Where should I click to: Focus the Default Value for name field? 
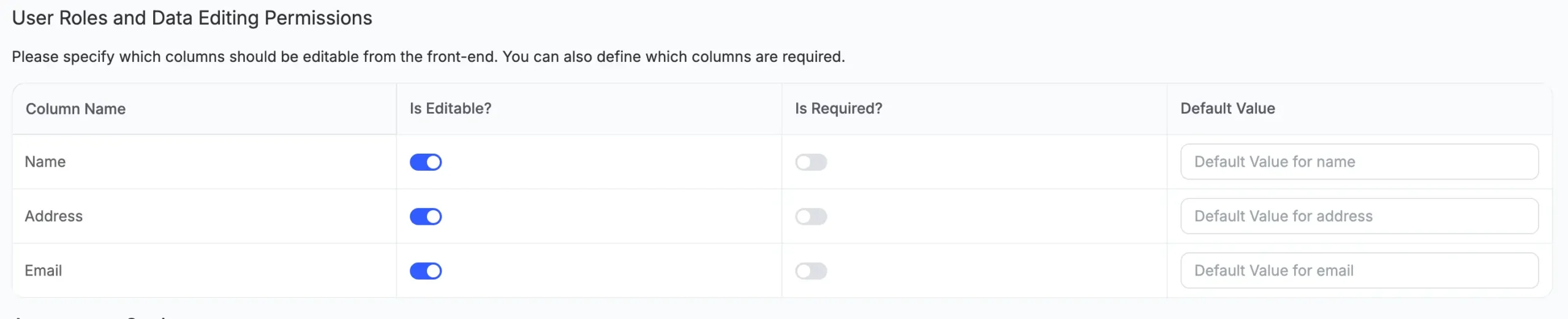[x=1359, y=162]
